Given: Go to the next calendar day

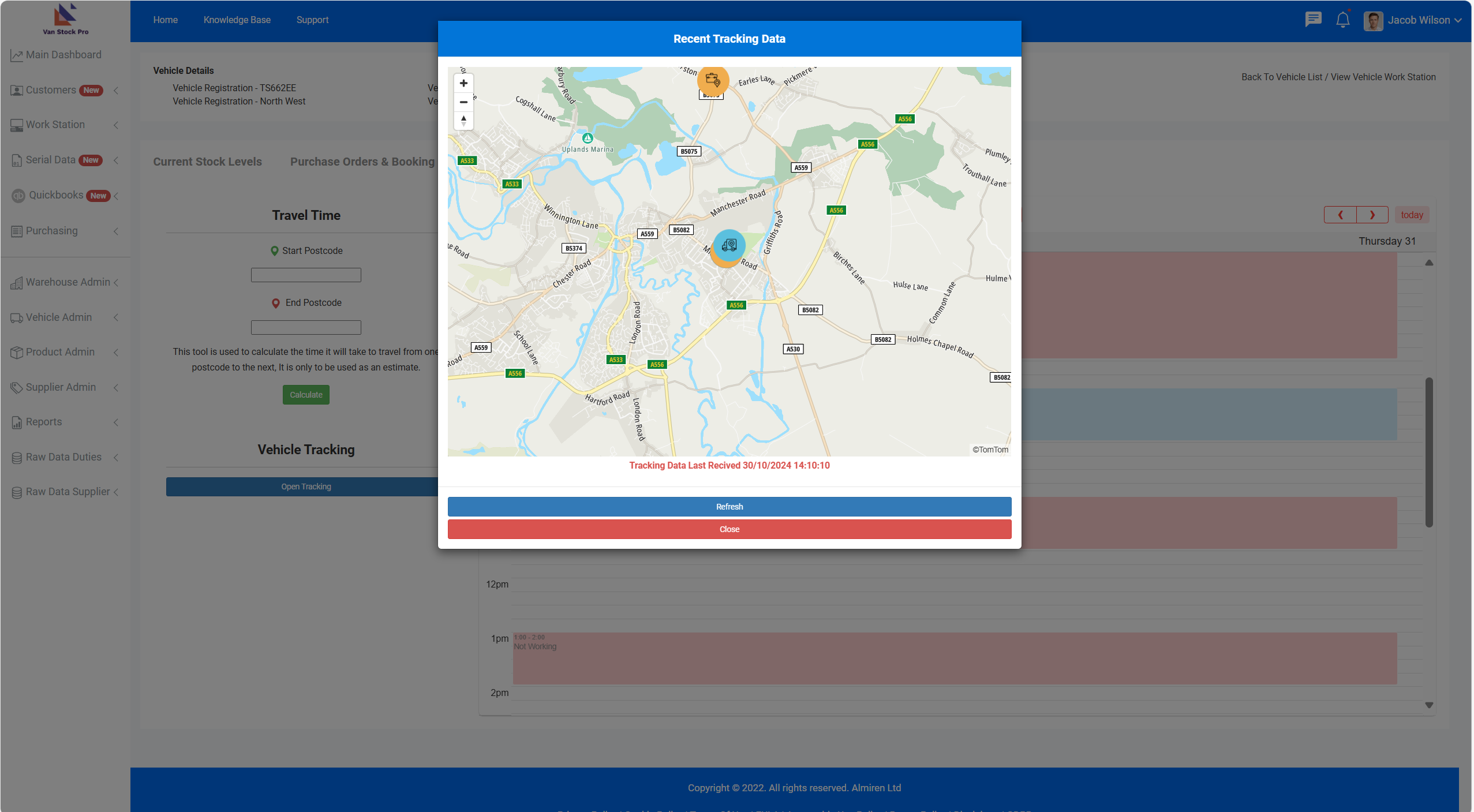Looking at the screenshot, I should 1372,215.
